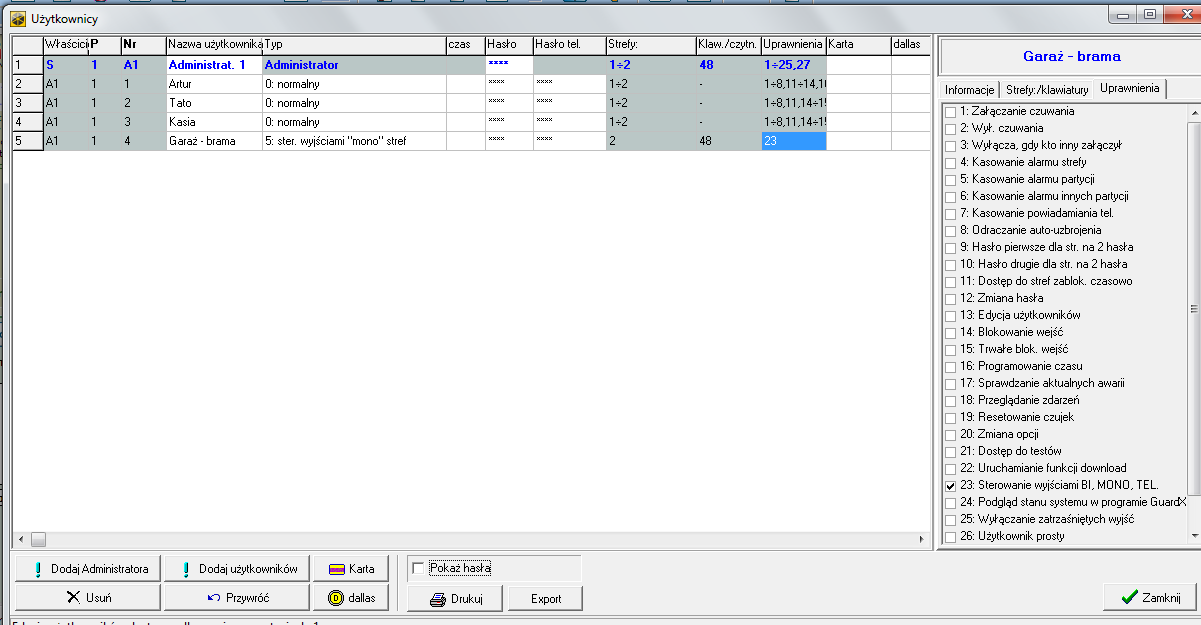Enable permission 1: Załączanie czuwania

point(950,111)
